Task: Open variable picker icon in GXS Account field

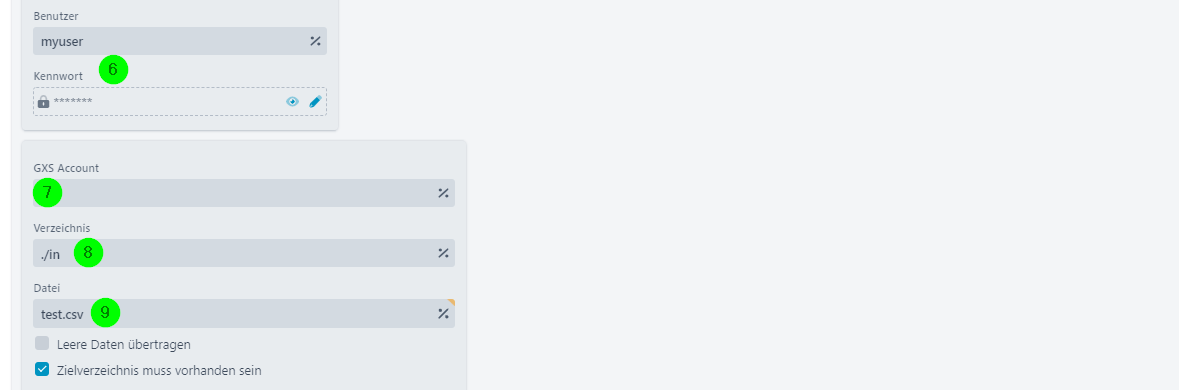Action: [x=443, y=193]
